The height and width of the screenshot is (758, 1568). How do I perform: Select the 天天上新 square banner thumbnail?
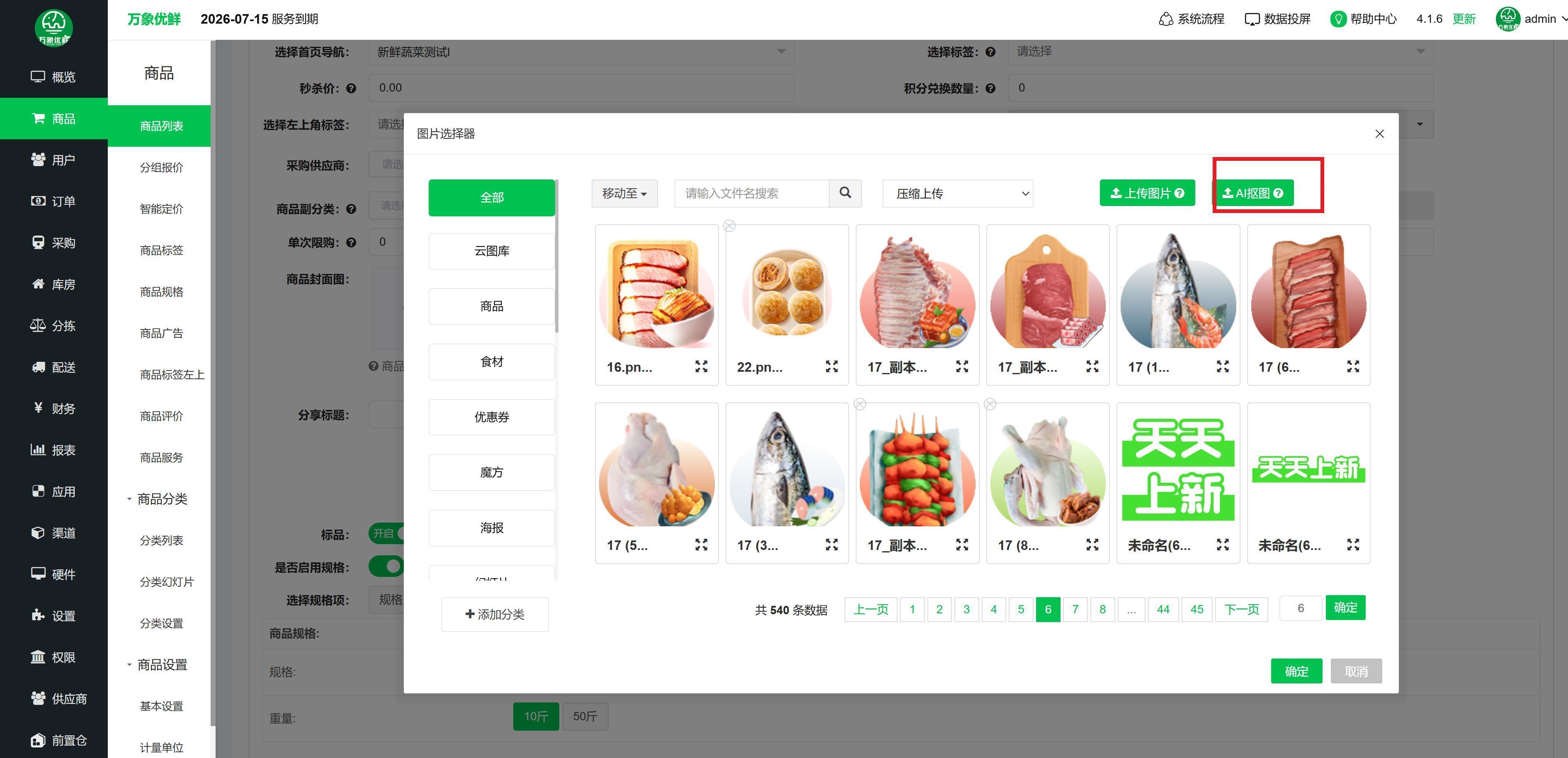click(1178, 468)
